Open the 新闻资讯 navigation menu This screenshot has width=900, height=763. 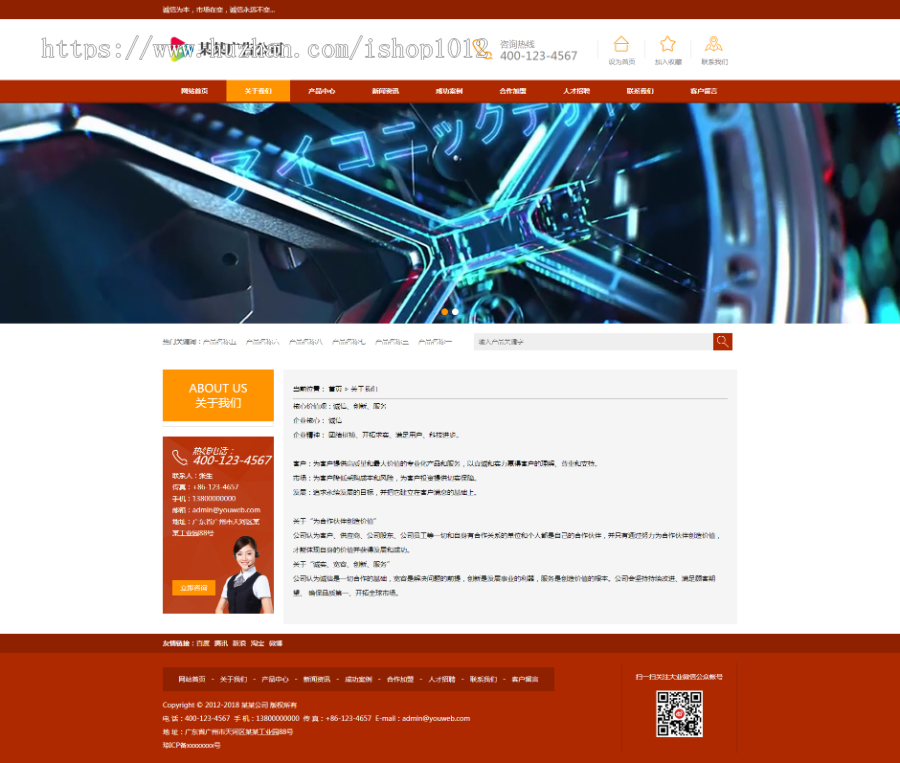(x=386, y=90)
